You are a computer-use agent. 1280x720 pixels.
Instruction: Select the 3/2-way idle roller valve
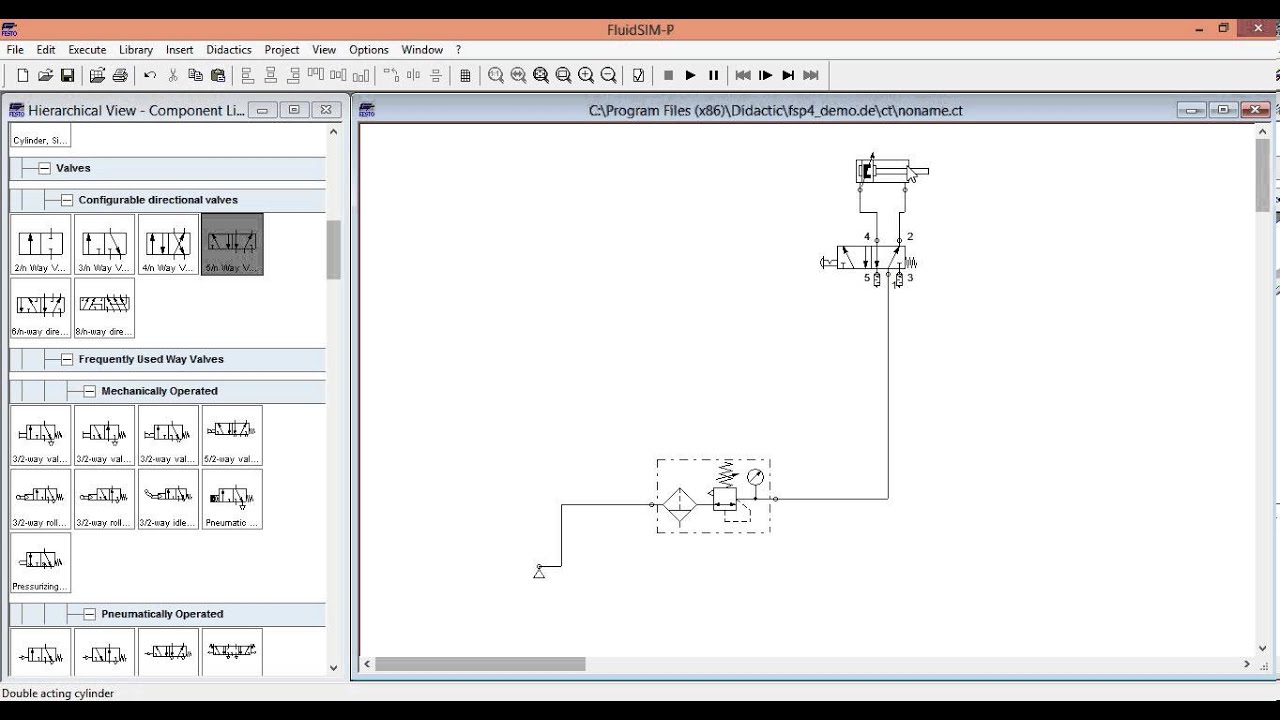[168, 499]
